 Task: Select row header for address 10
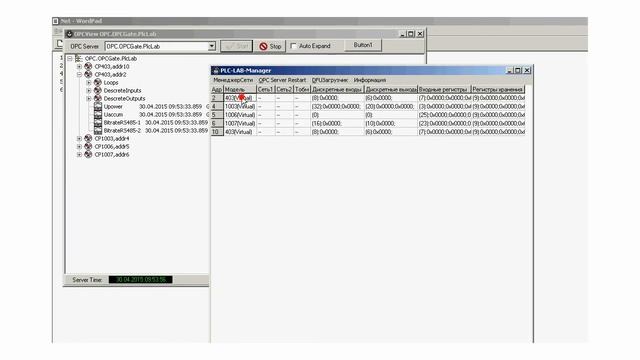pyautogui.click(x=217, y=132)
